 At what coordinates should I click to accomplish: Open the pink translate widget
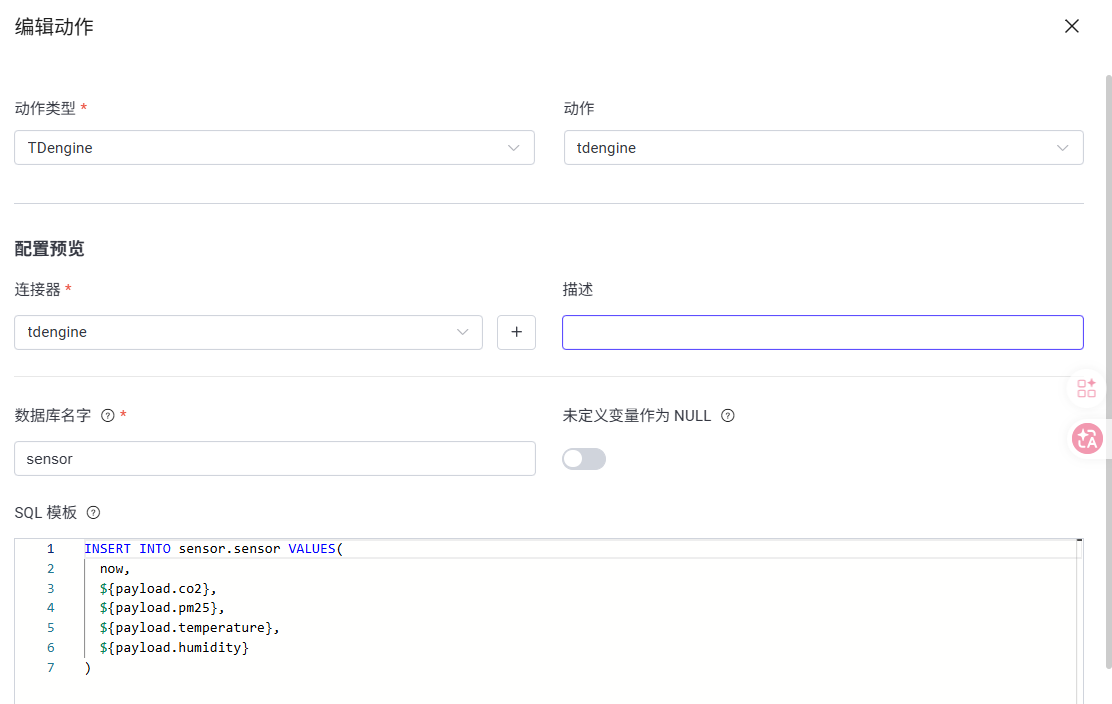tap(1086, 439)
